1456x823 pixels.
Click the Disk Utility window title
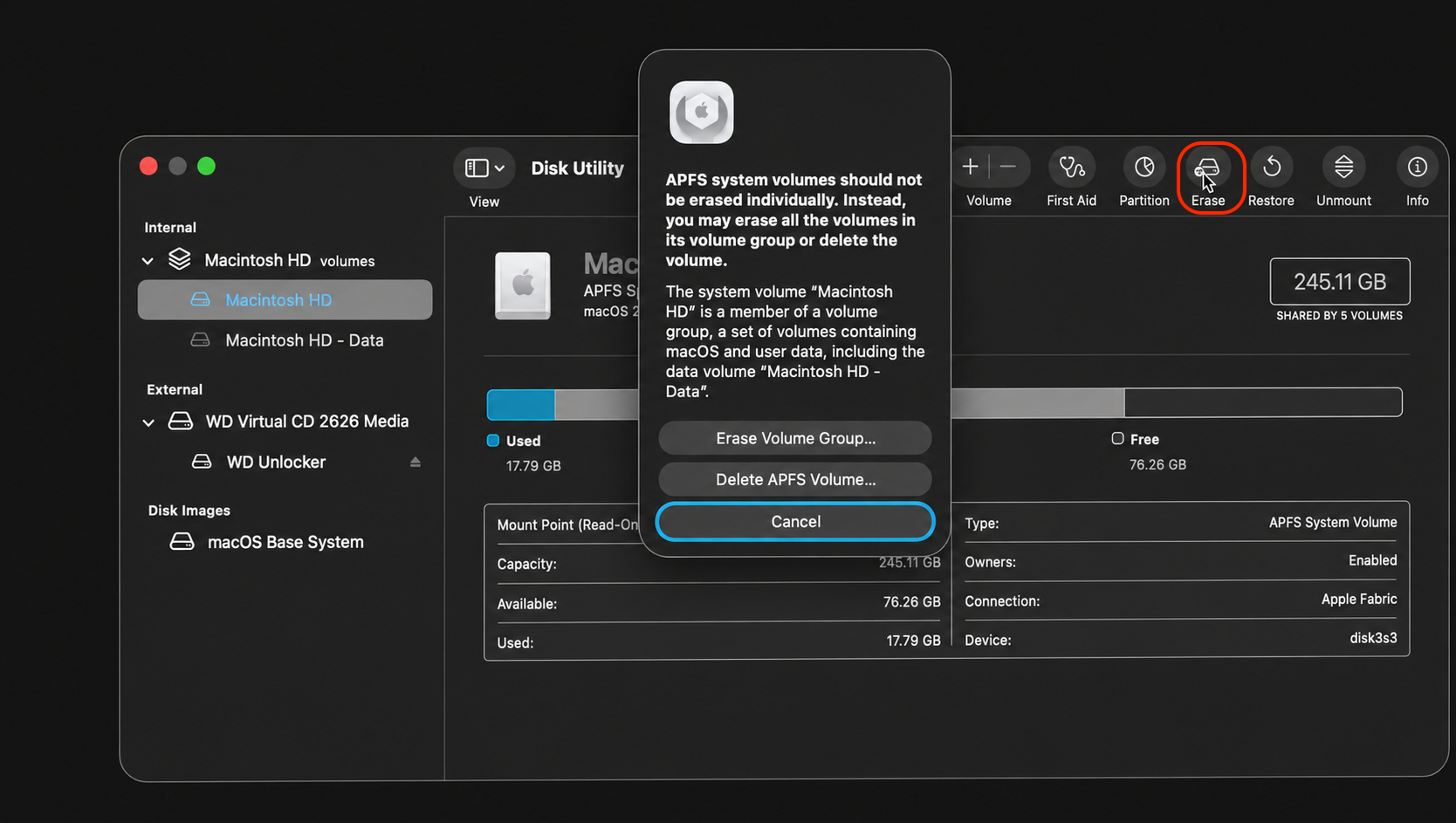pos(578,168)
